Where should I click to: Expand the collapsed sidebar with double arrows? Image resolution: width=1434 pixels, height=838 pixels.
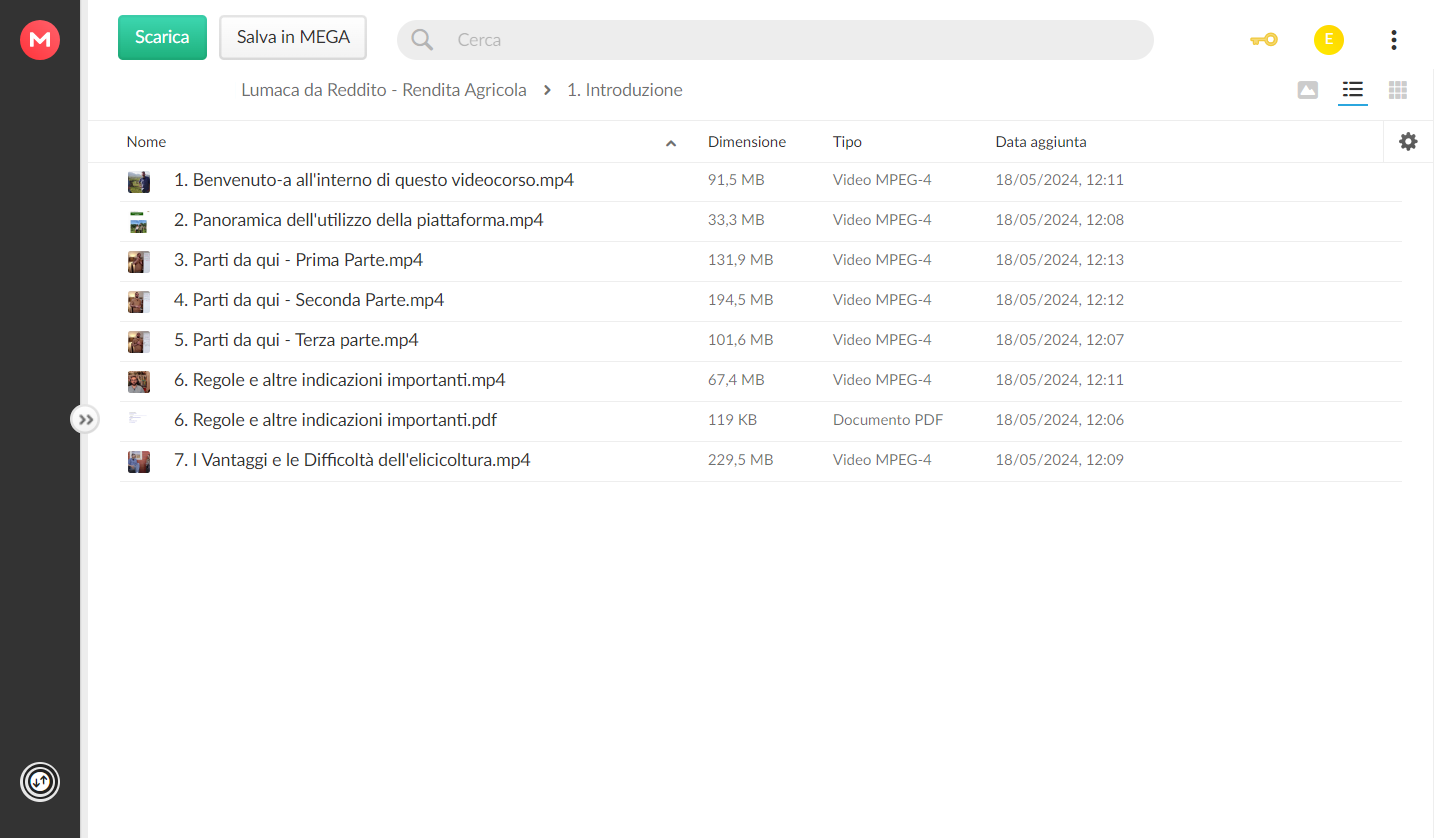85,419
